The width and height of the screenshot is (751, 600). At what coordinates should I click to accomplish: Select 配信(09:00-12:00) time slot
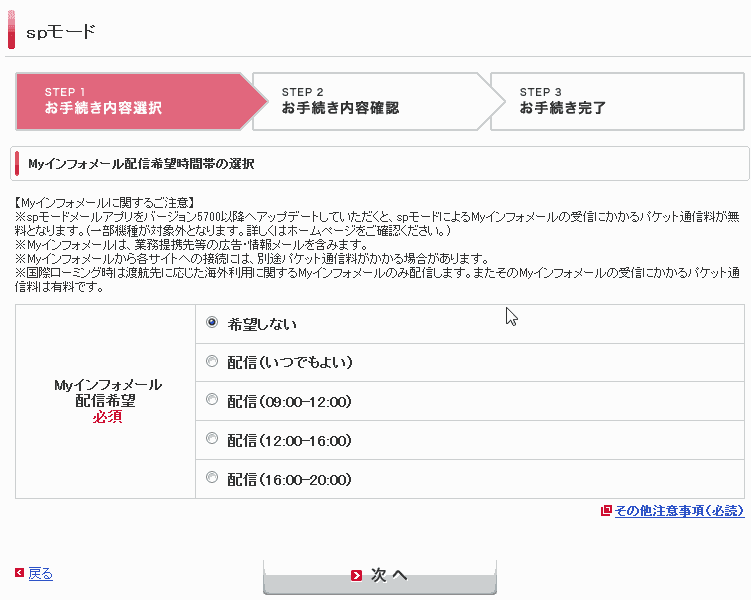(x=212, y=400)
